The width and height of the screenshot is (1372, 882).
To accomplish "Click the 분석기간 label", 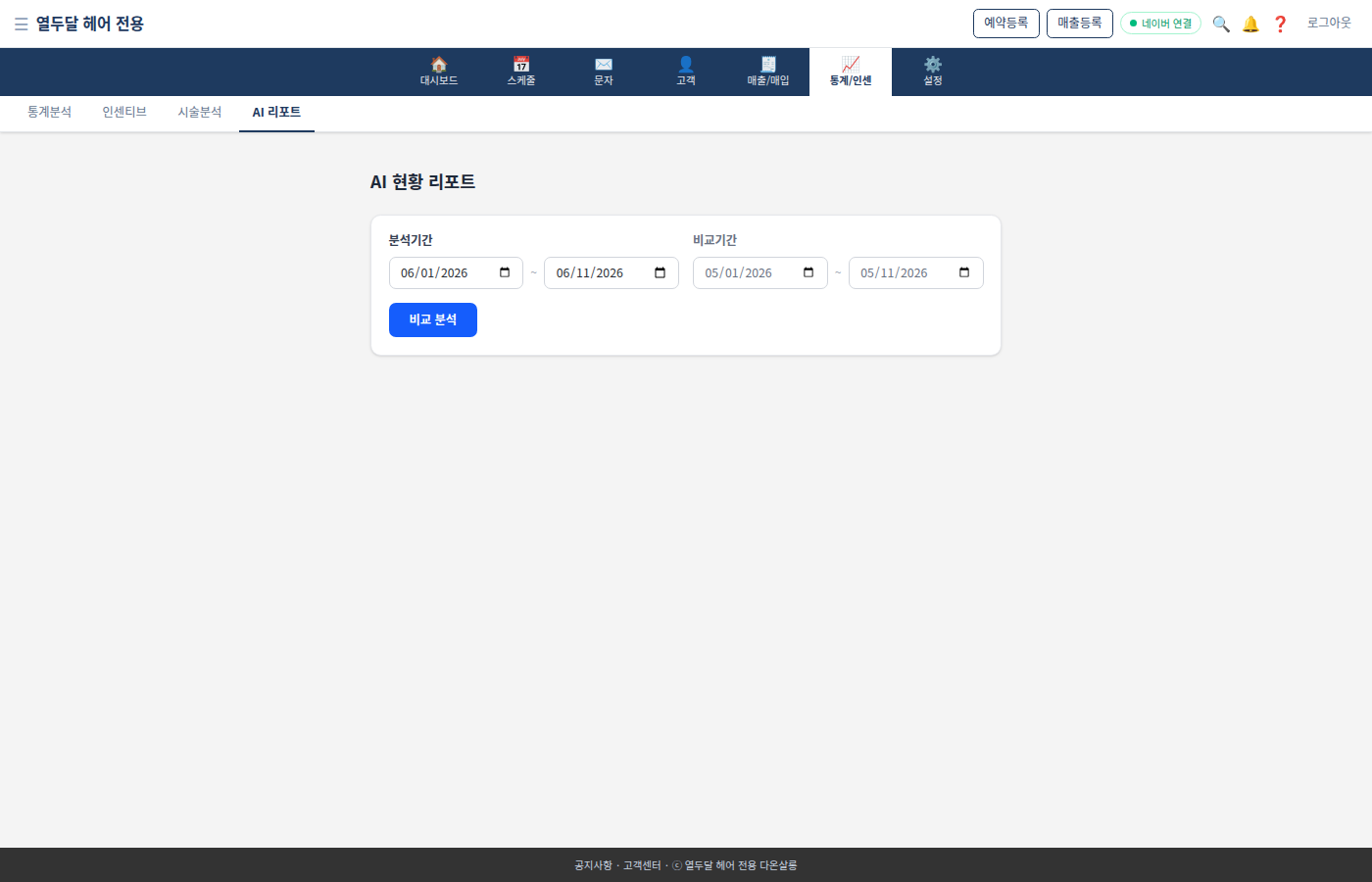I will tap(411, 240).
